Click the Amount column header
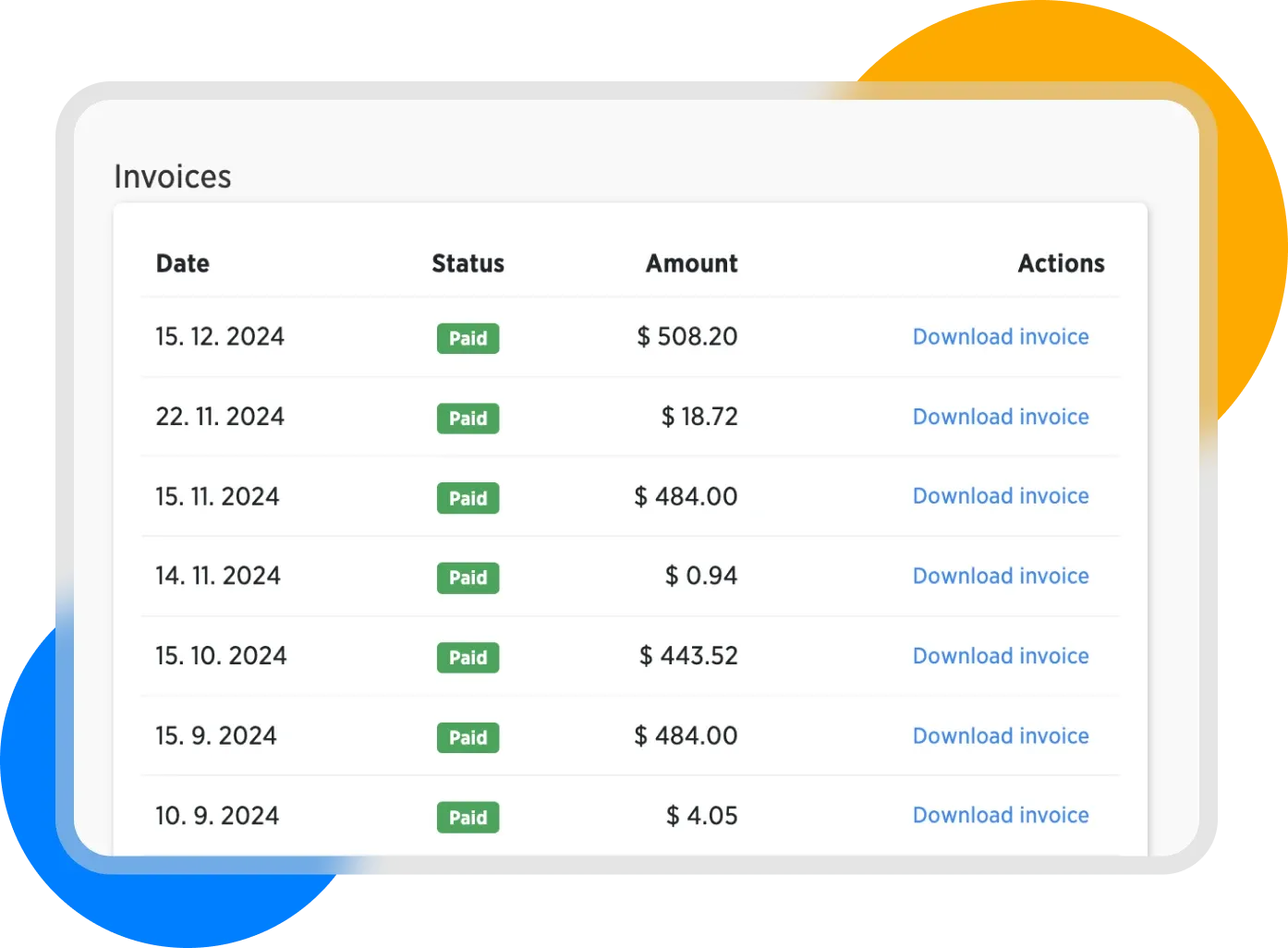 pyautogui.click(x=691, y=264)
